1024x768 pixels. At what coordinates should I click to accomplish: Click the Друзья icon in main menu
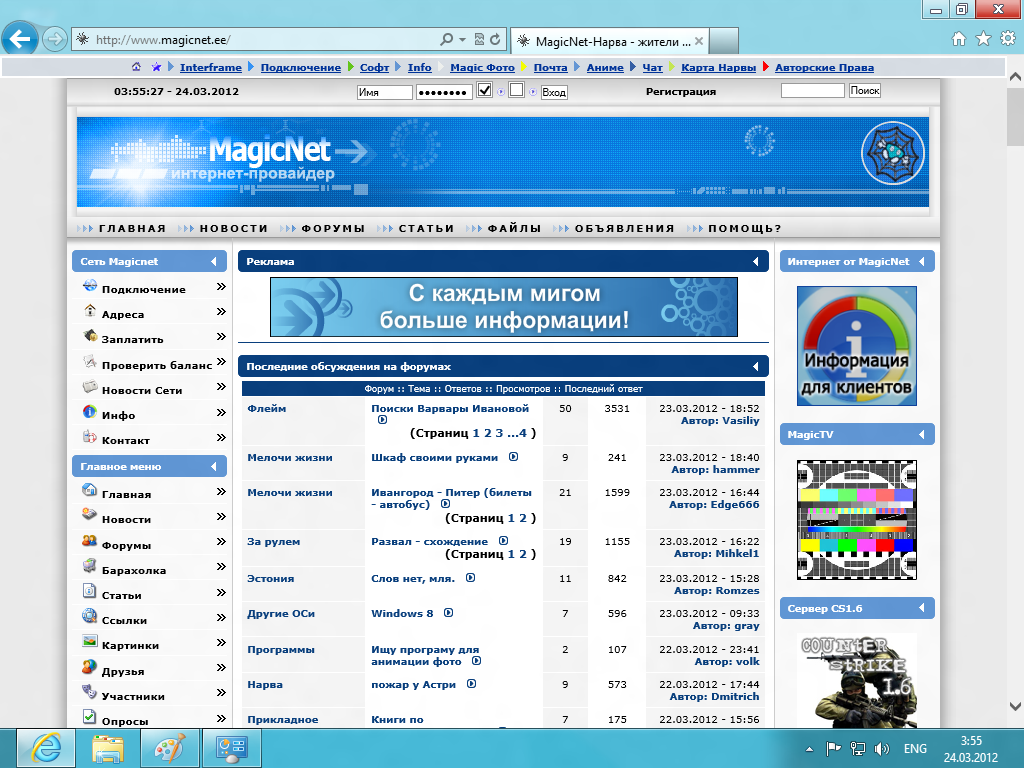point(89,667)
